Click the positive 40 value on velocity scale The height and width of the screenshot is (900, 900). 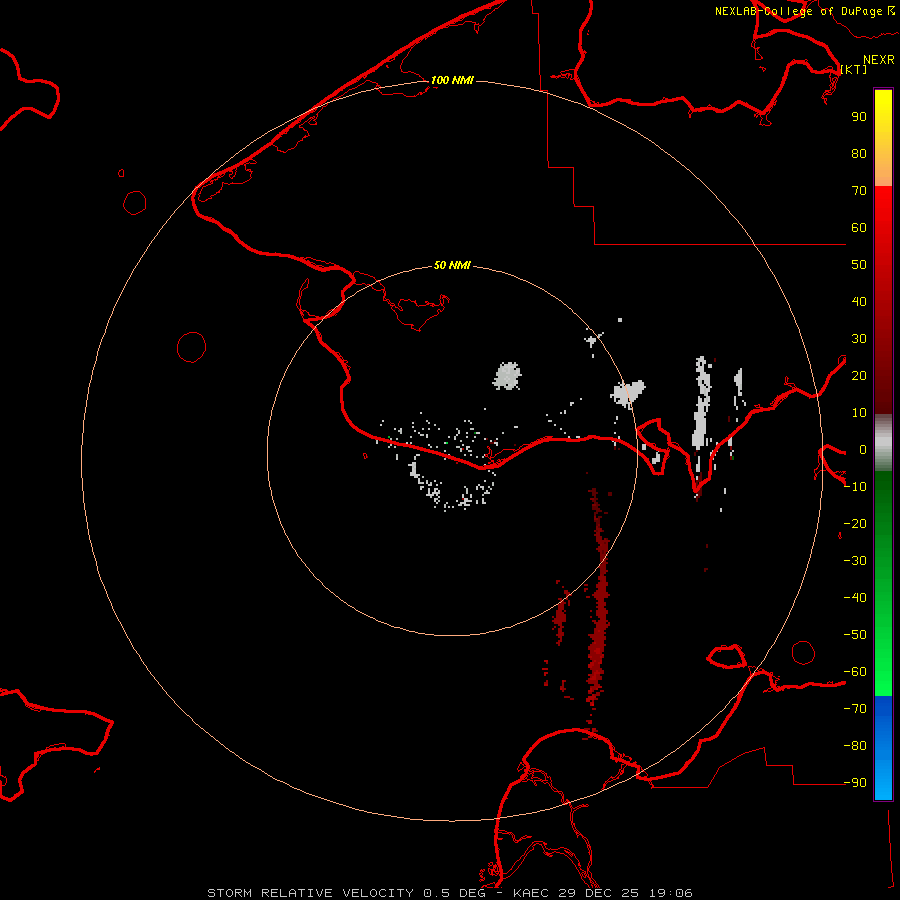859,301
